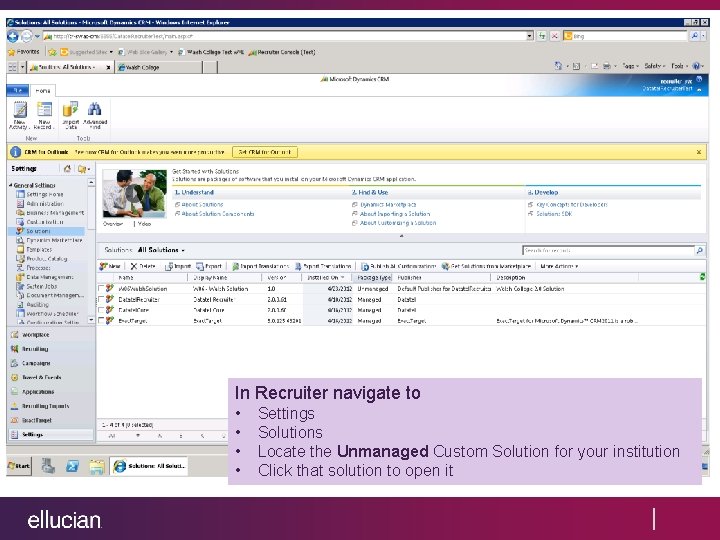Check the box for the Walsh solution row
The height and width of the screenshot is (540, 720).
coord(101,289)
